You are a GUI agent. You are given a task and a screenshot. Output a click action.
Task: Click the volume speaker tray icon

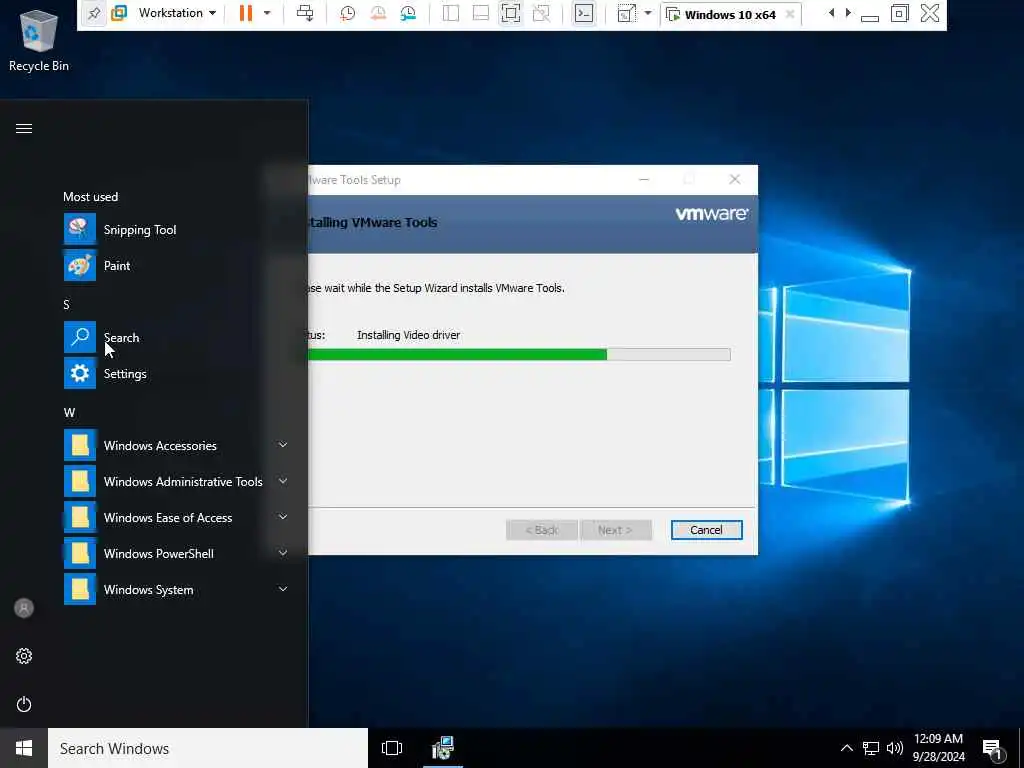tap(895, 748)
